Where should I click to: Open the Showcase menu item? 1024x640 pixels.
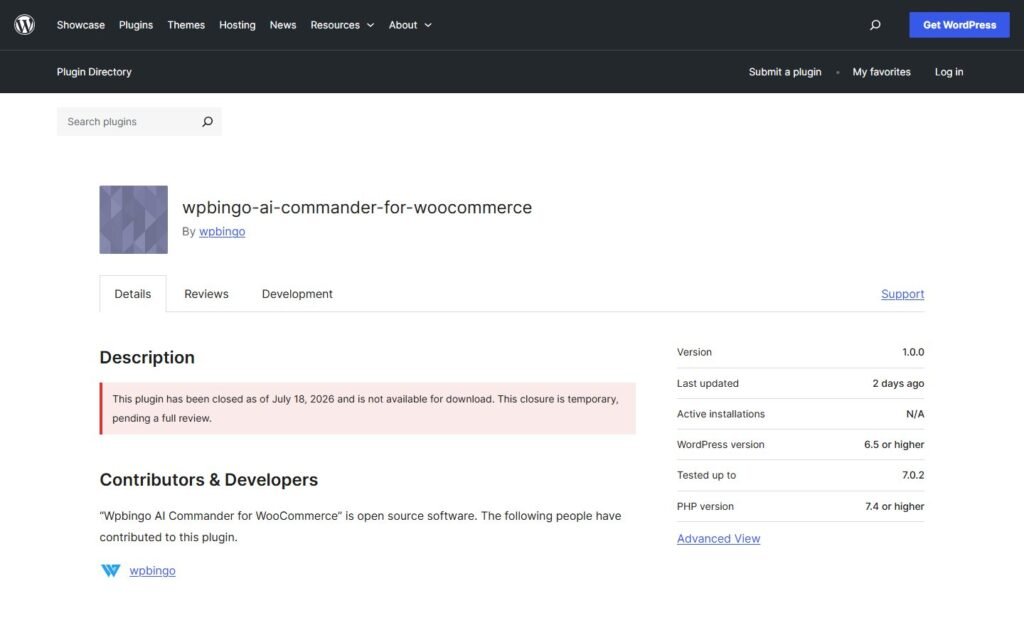pyautogui.click(x=80, y=25)
